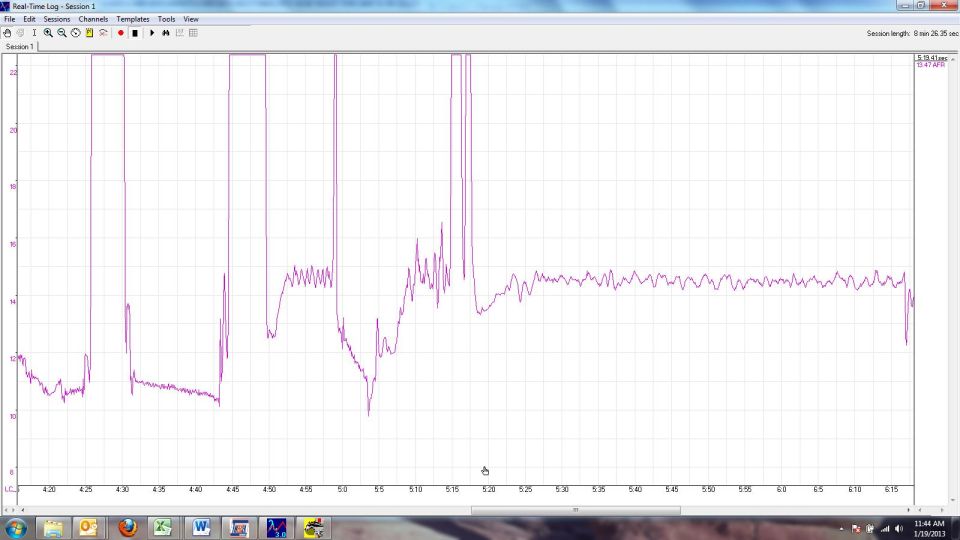The width and height of the screenshot is (960, 540).
Task: Show hidden system tray icons
Action: click(x=841, y=529)
